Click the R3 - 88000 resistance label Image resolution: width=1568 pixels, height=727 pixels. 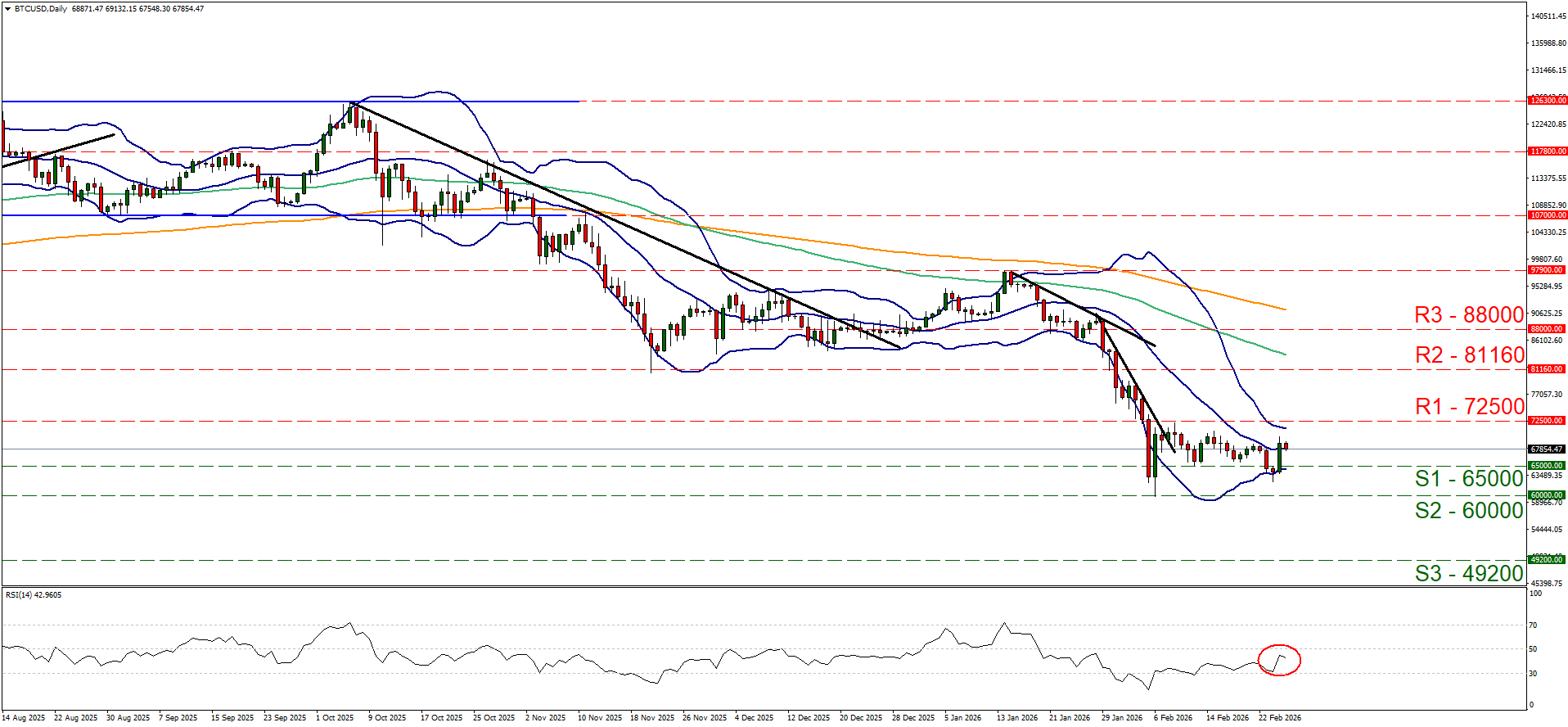pos(1468,315)
